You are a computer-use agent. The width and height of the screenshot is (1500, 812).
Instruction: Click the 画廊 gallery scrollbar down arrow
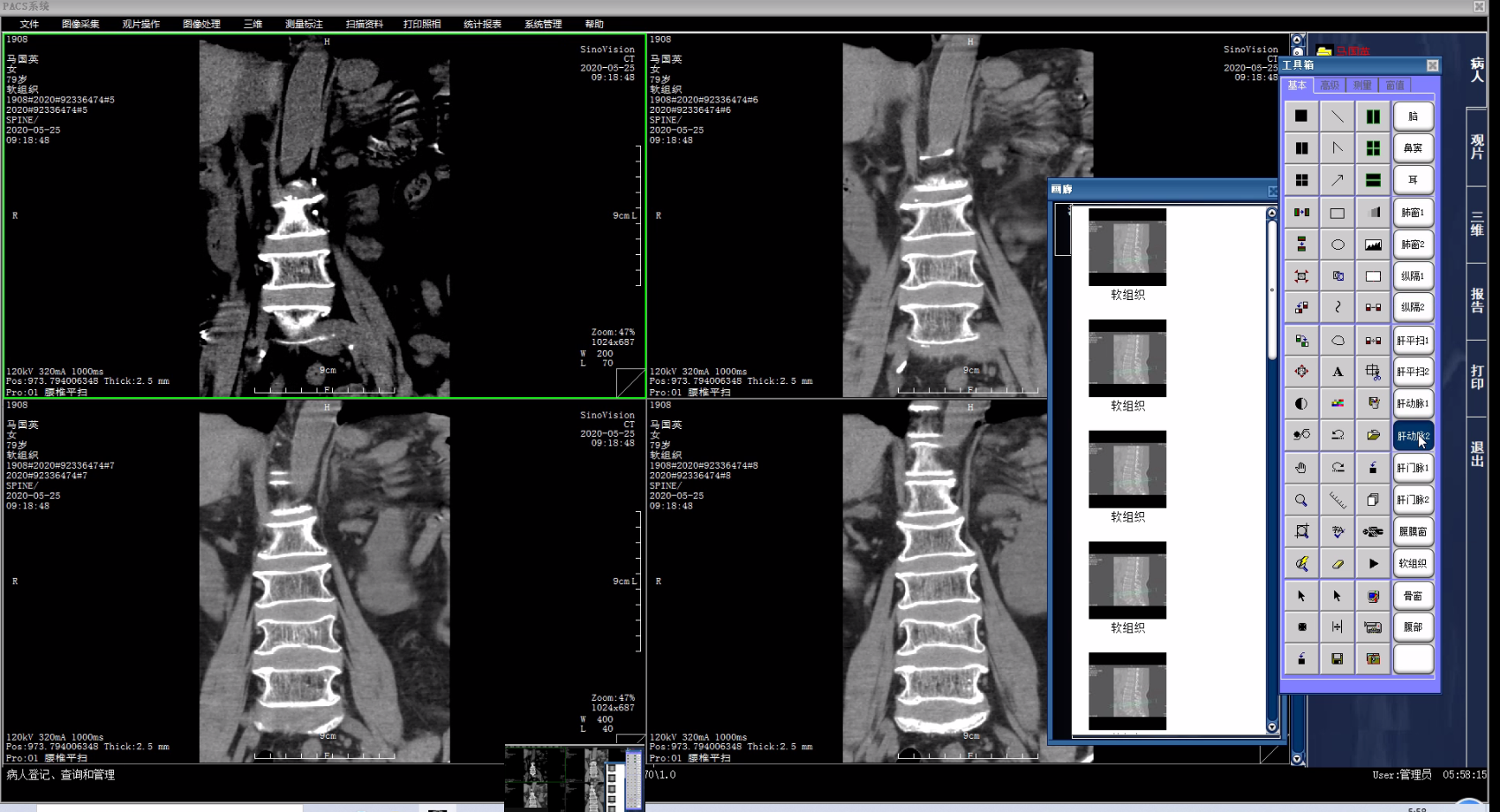(1271, 727)
